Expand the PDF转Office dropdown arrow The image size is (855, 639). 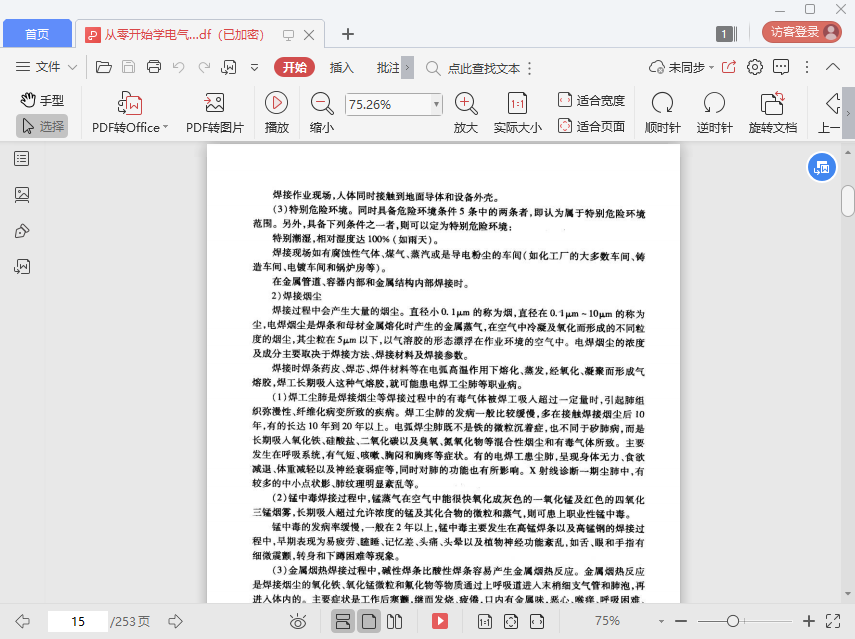click(165, 127)
